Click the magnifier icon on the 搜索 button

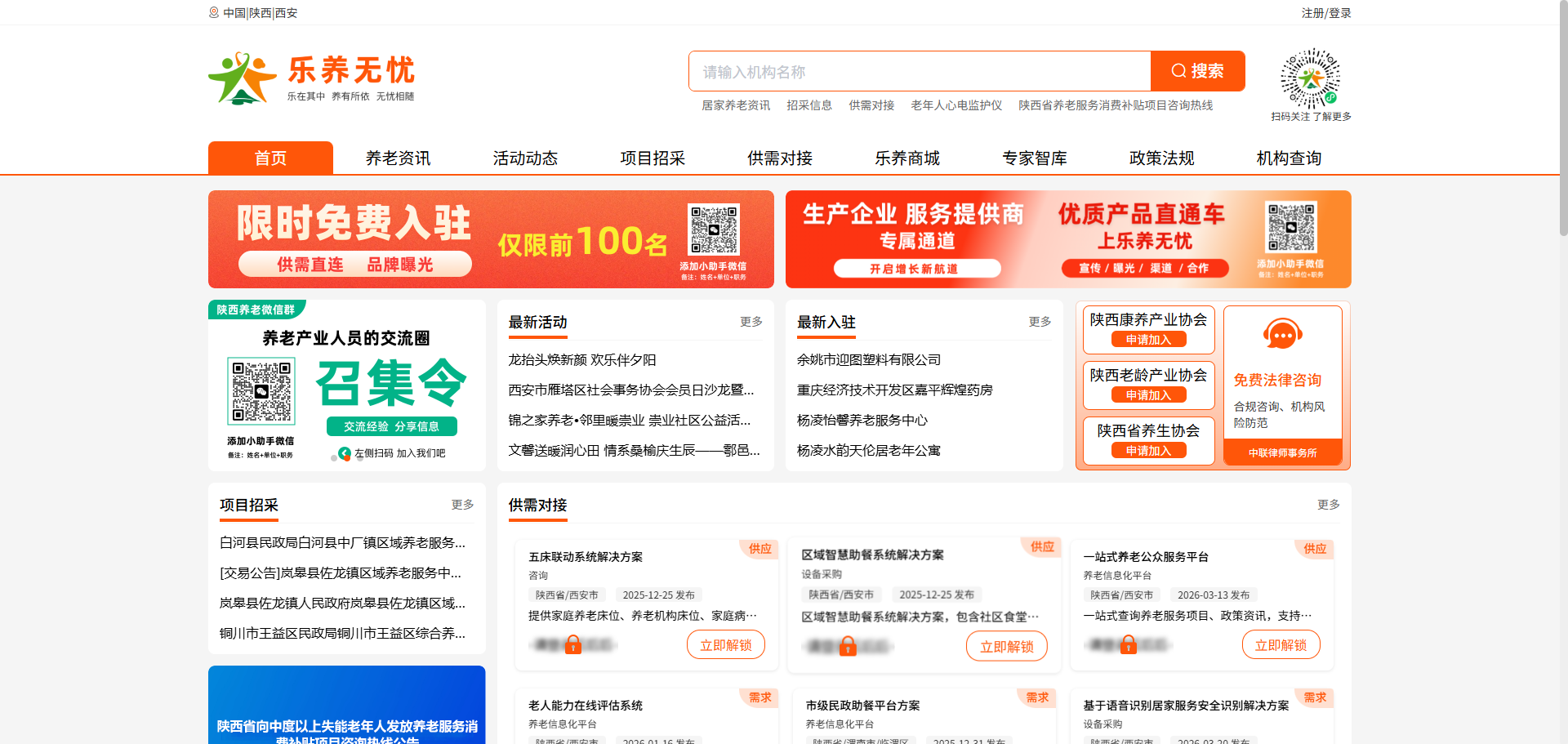click(1178, 71)
